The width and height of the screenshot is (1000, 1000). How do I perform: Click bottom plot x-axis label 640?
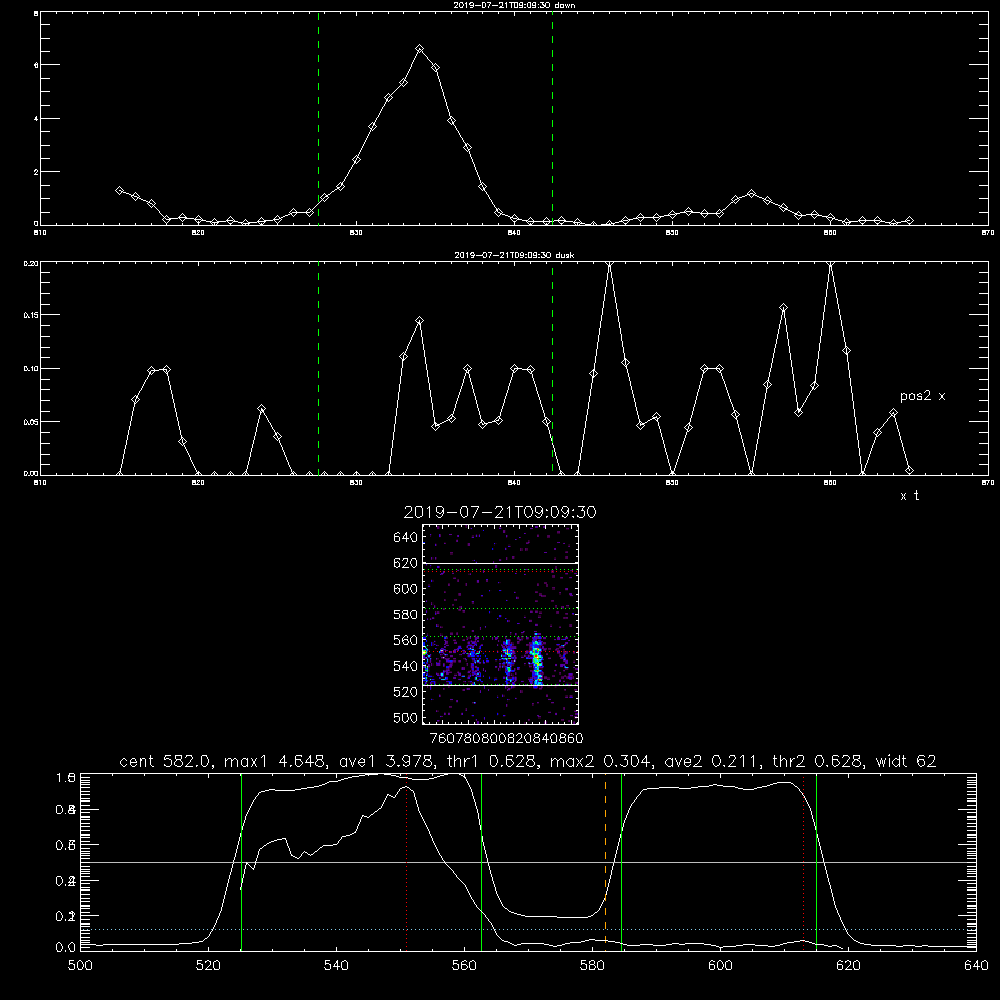[x=976, y=966]
